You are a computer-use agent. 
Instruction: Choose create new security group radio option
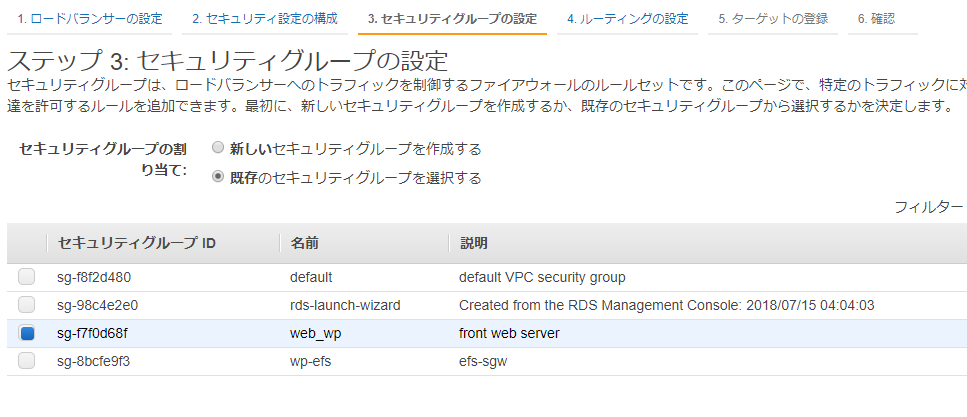(x=218, y=149)
